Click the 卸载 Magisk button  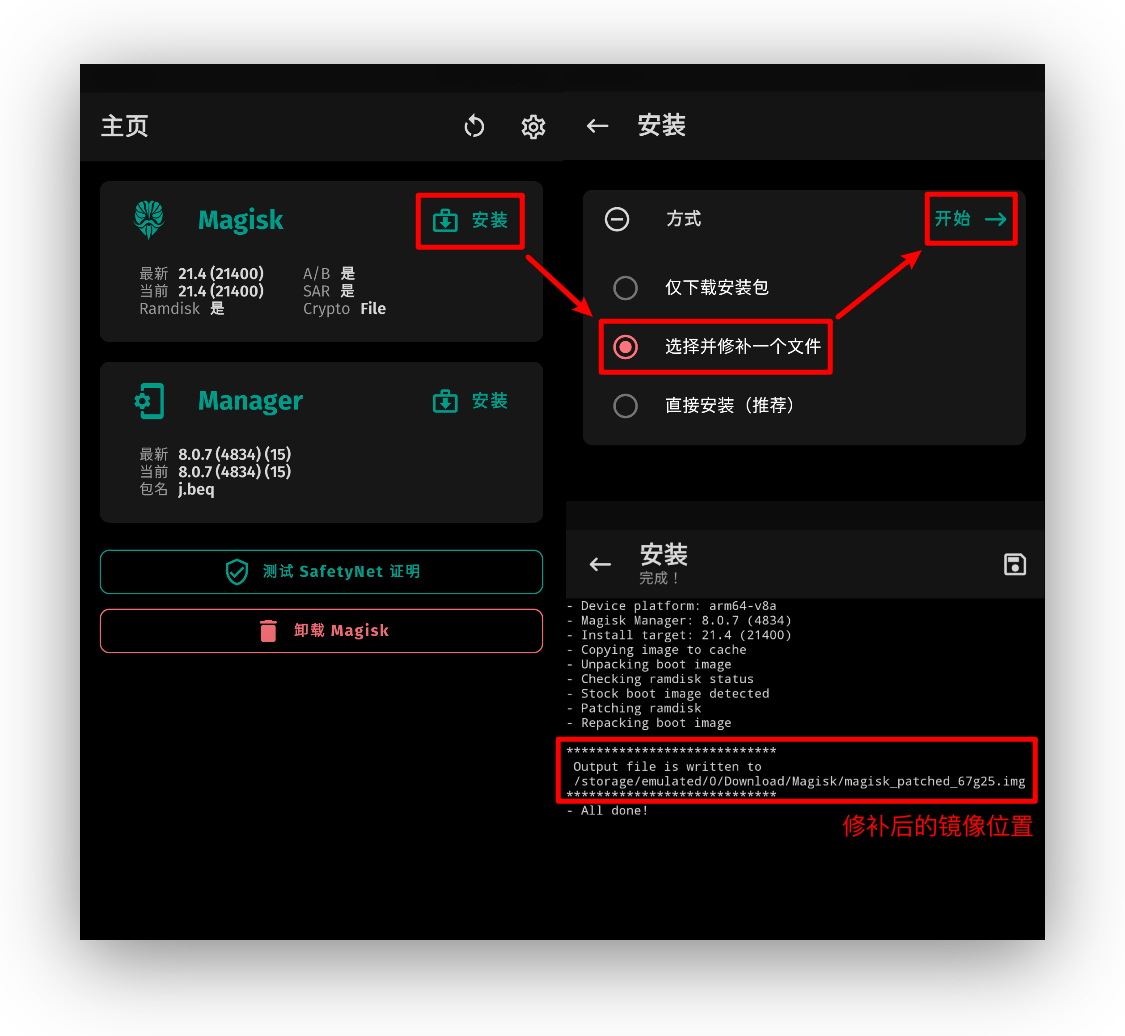[x=321, y=631]
